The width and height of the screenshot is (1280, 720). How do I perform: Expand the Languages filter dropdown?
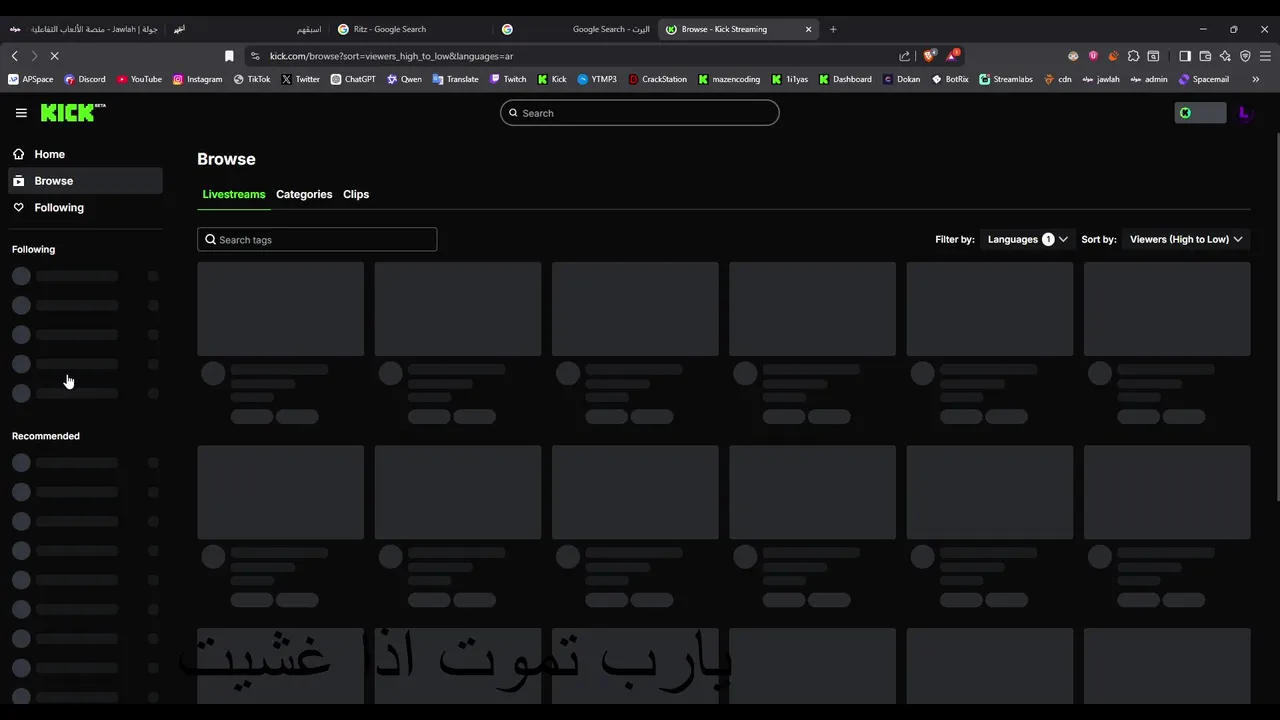pos(1027,239)
